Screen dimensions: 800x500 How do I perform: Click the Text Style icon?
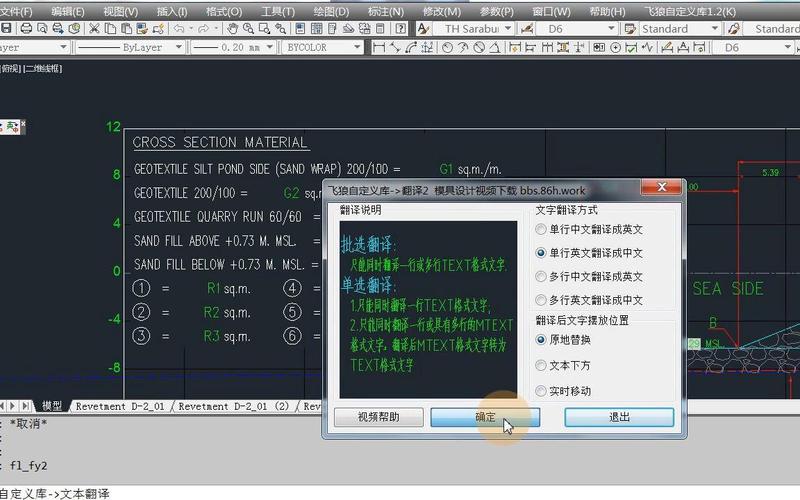point(423,29)
